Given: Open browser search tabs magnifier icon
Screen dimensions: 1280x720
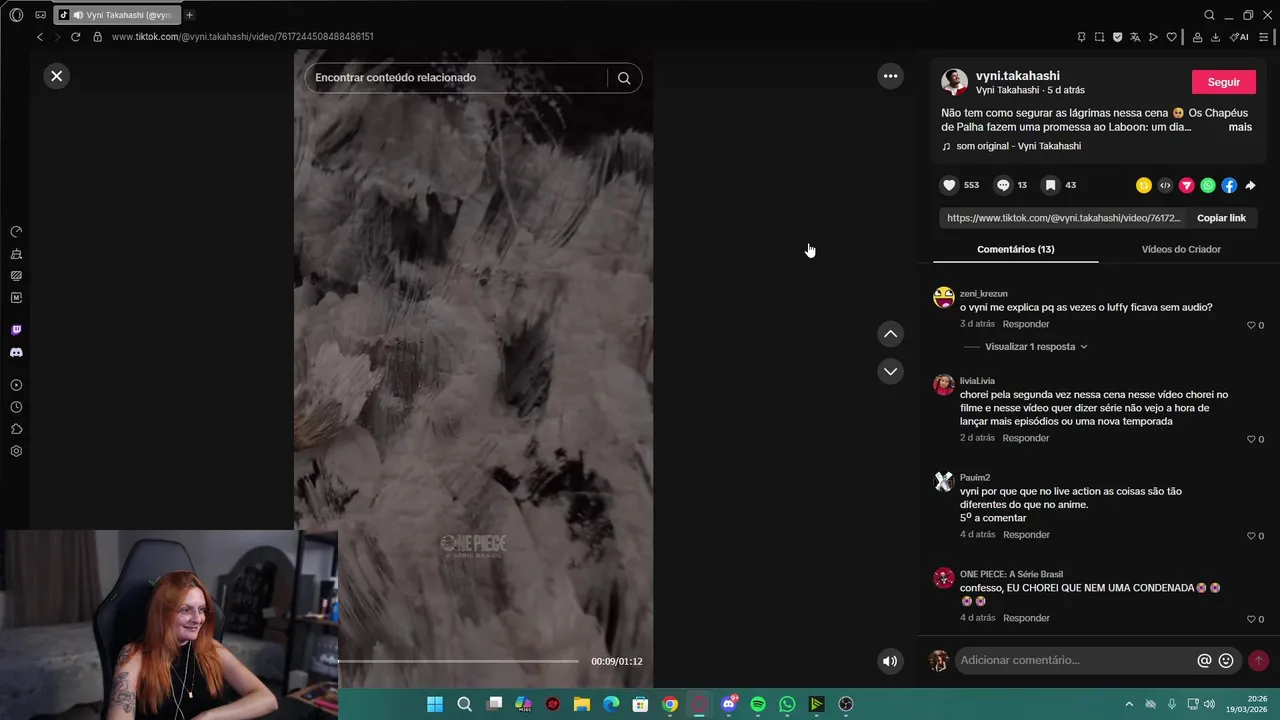Looking at the screenshot, I should click(x=1209, y=15).
